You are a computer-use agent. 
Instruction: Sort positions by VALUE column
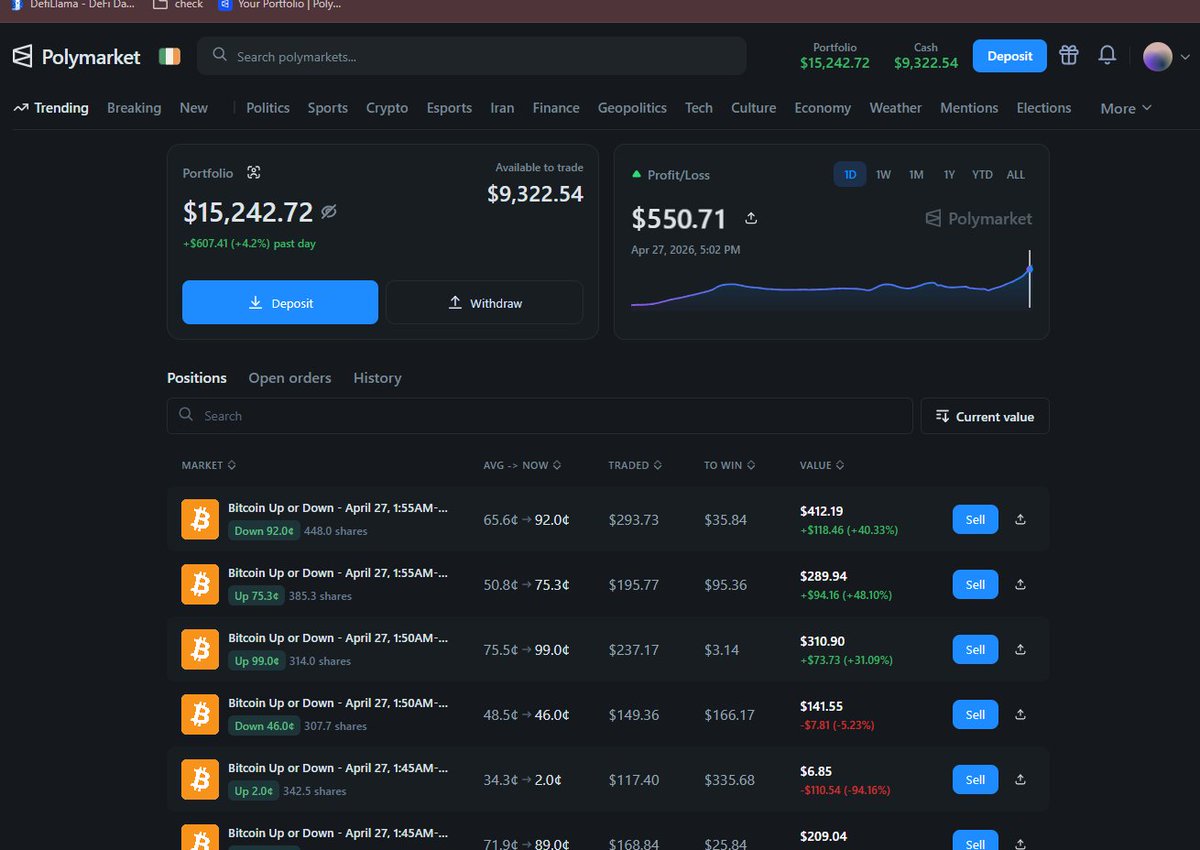(x=823, y=465)
